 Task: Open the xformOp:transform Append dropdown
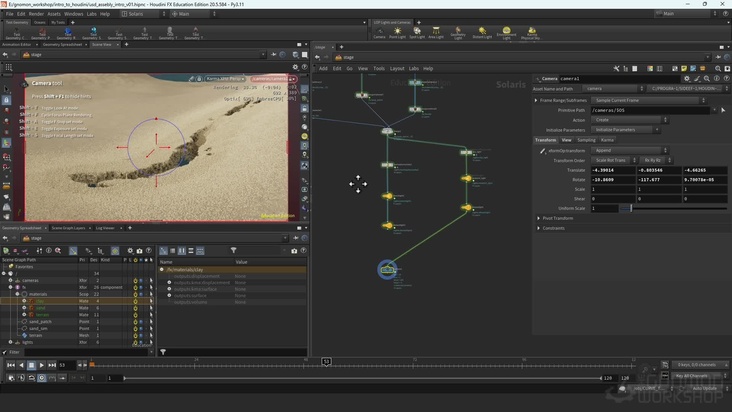[x=630, y=150]
